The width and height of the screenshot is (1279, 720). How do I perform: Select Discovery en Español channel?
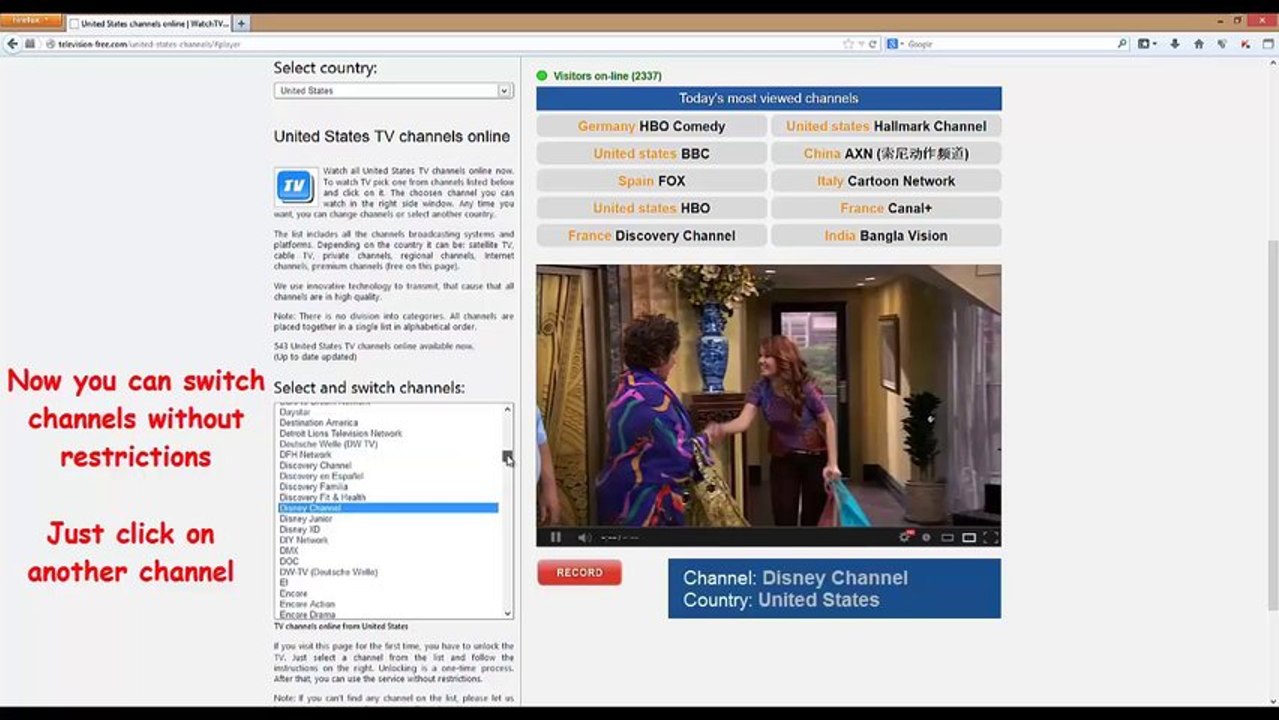pos(388,476)
